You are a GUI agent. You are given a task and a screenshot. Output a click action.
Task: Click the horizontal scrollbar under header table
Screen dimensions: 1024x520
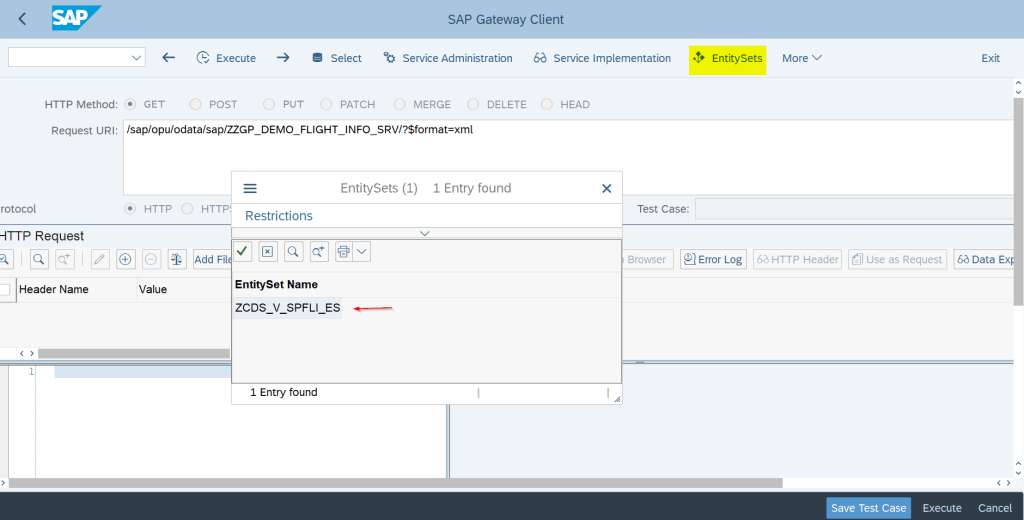pos(130,353)
